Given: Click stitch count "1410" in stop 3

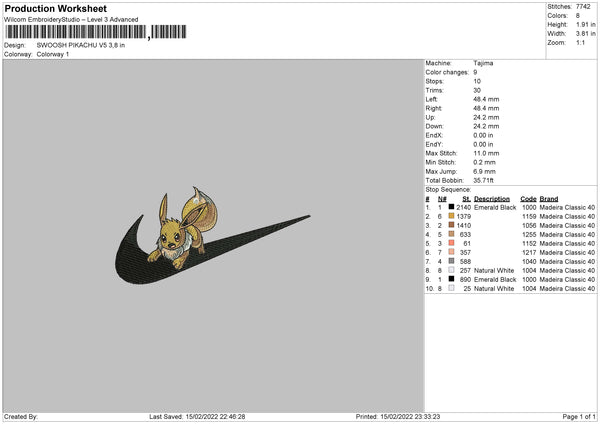Looking at the screenshot, I should pos(464,225).
